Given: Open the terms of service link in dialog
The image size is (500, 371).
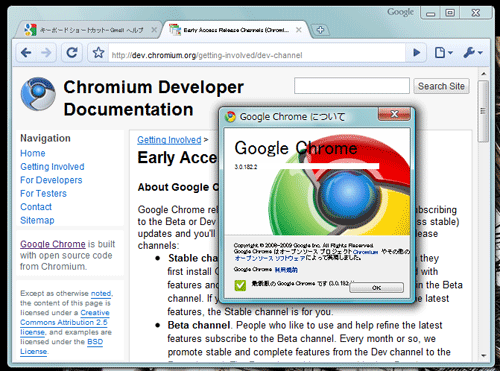Looking at the screenshot, I should [x=286, y=270].
